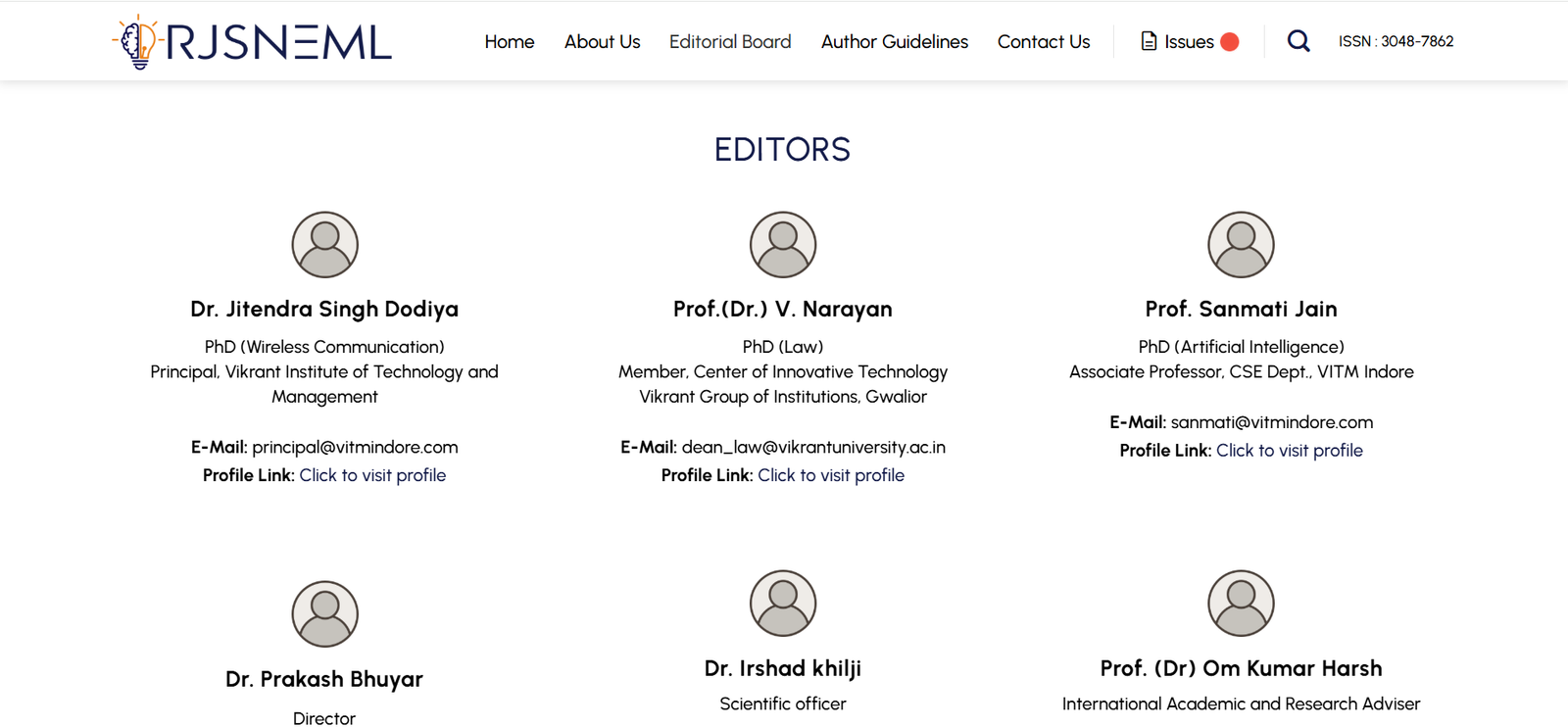Visit Dr. Jitendra Singh Dodiya's profile link

[x=372, y=475]
